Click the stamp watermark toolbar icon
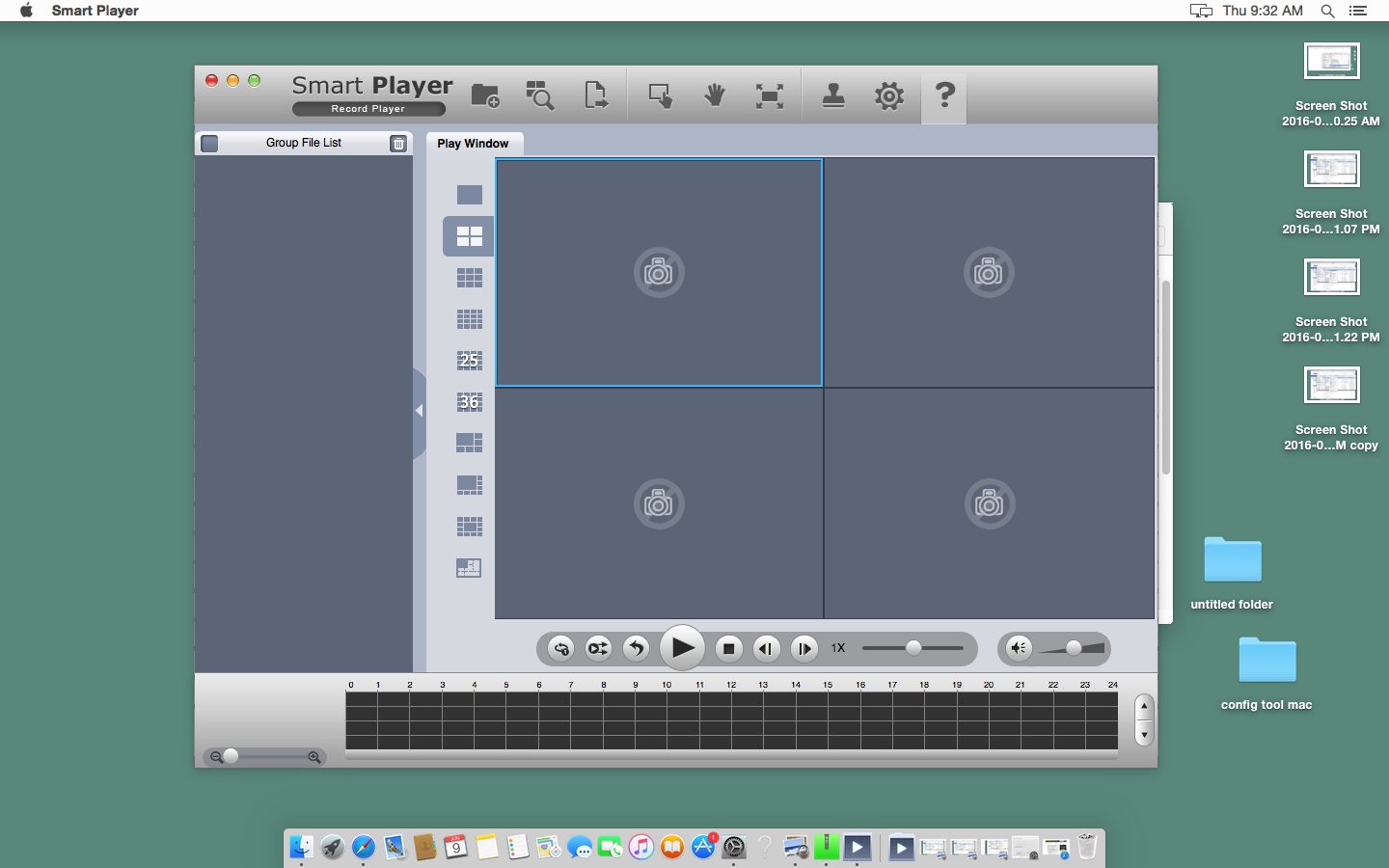 pos(833,95)
